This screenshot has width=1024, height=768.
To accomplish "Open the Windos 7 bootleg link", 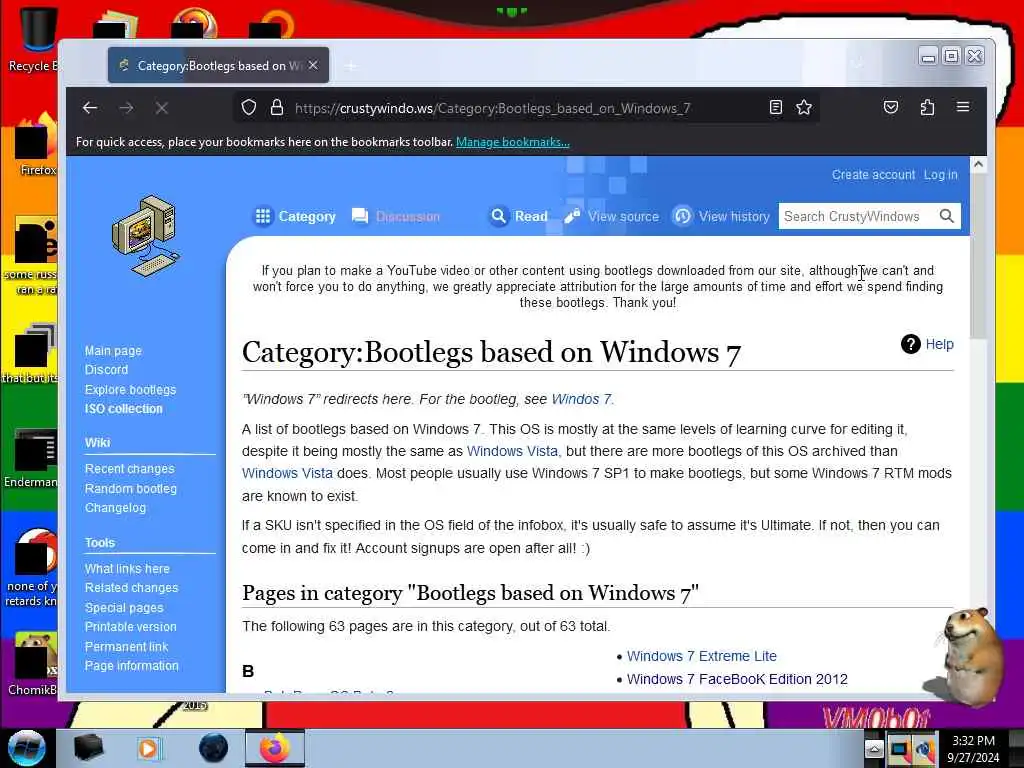I will (x=581, y=399).
